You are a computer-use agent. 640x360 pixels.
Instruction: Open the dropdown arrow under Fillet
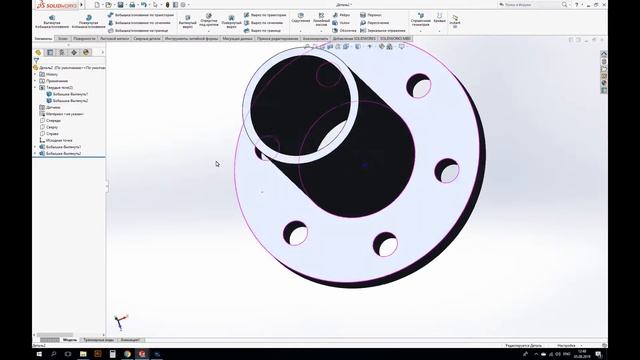point(301,31)
